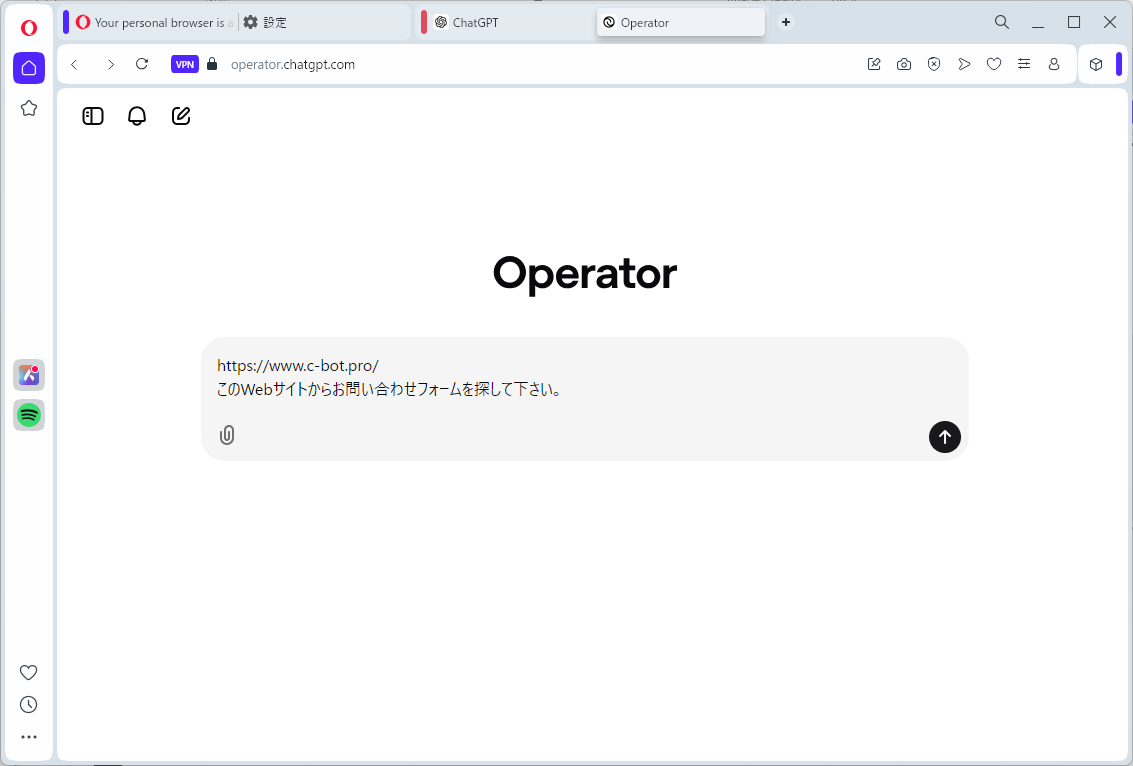Search open tabs magnifier icon
1133x766 pixels.
1001,22
